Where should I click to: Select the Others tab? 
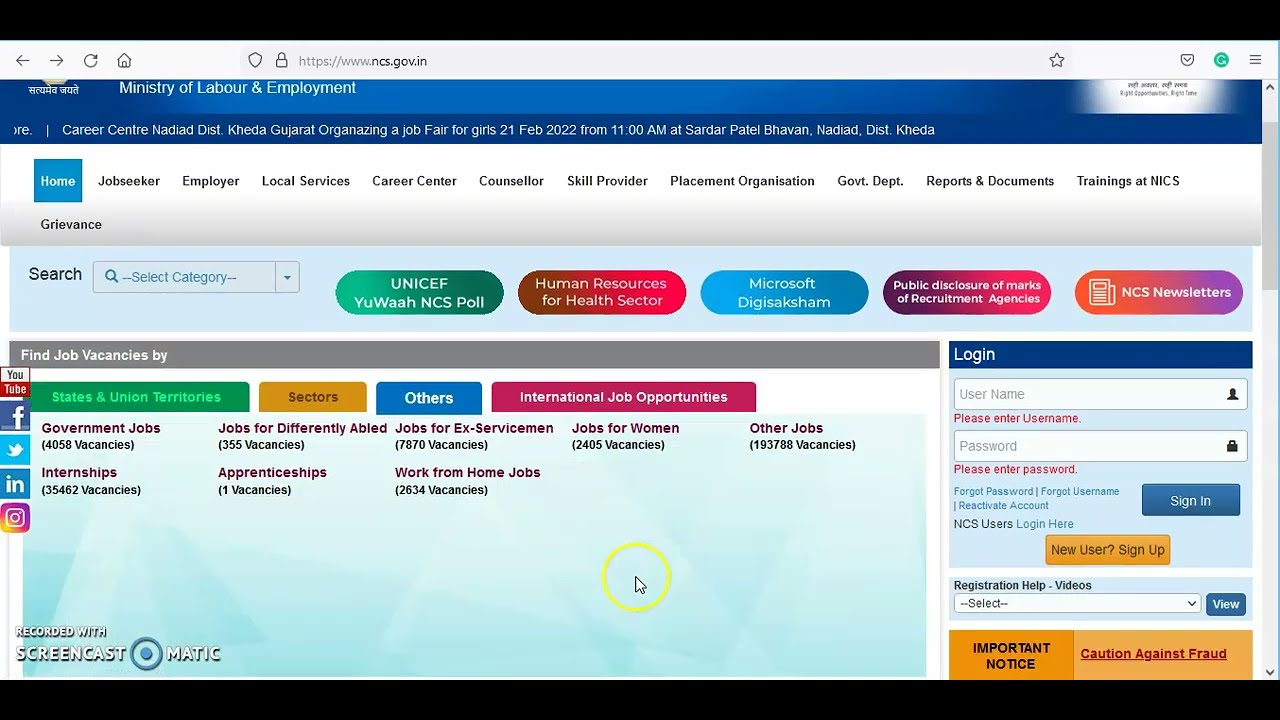point(429,398)
